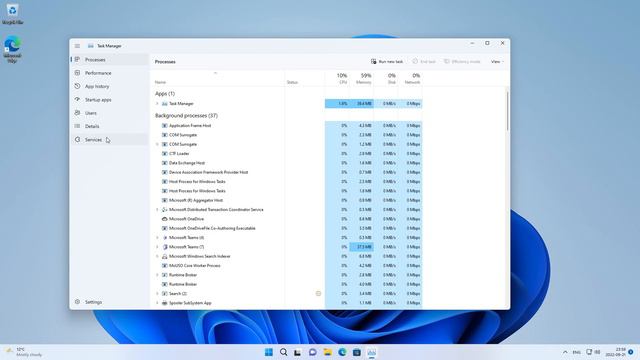Open Microsoft Store from taskbar
The height and width of the screenshot is (360, 640).
357,352
